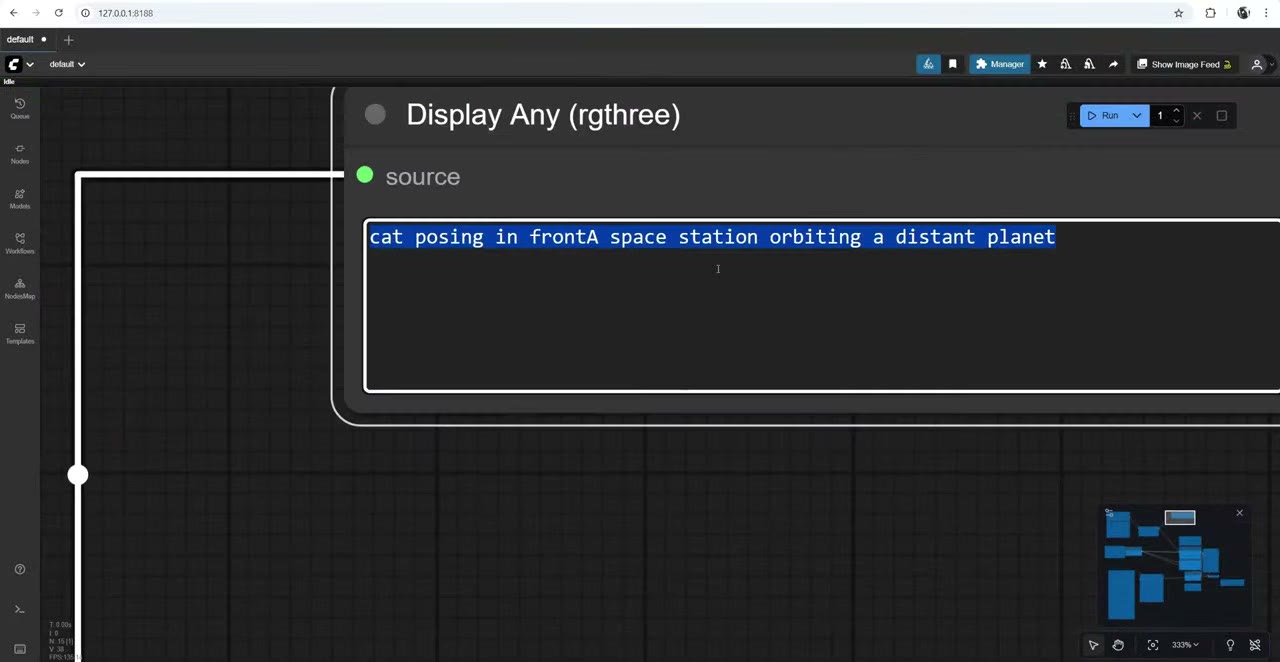Activate the hand pan mode icon
Screen dimensions: 1280x662
click(x=1118, y=645)
